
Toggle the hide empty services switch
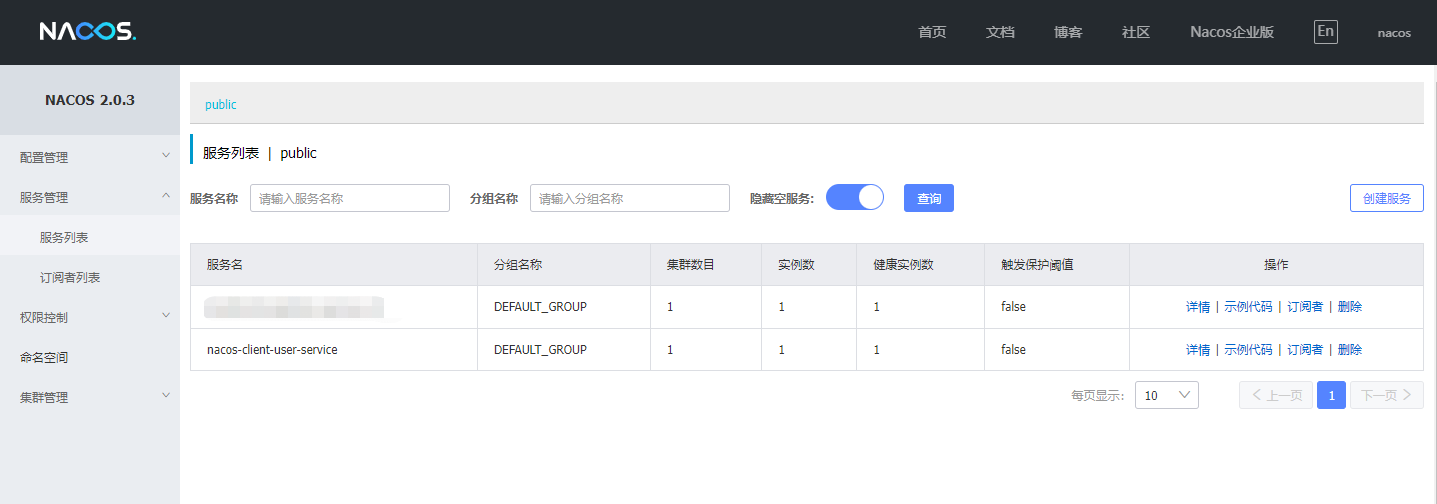[855, 197]
